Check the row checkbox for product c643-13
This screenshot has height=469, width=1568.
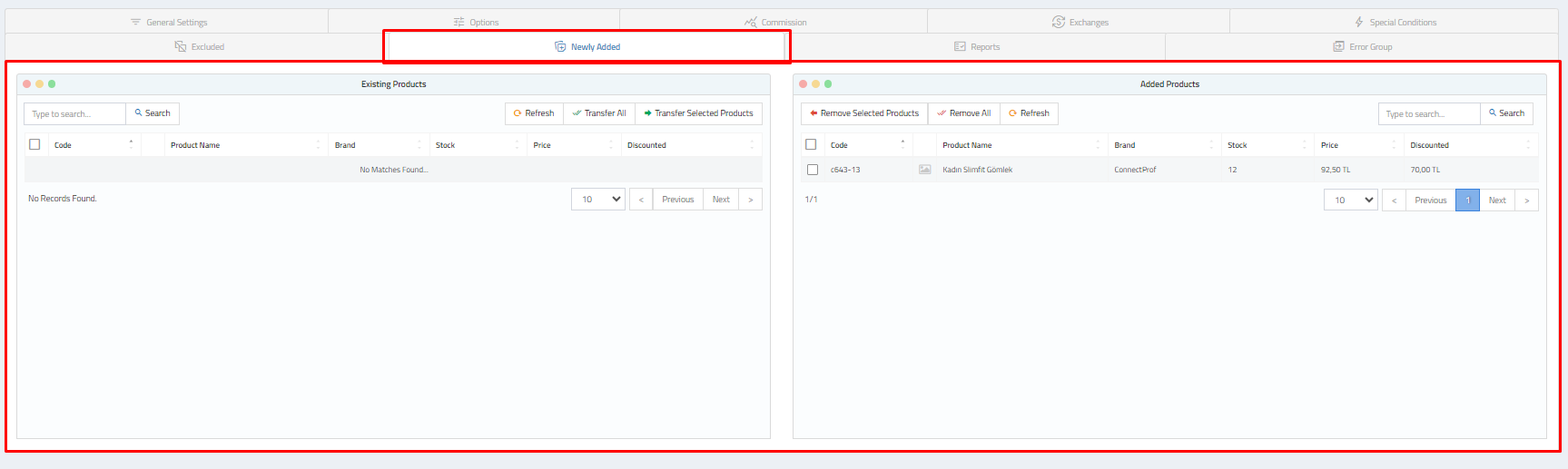click(x=812, y=170)
